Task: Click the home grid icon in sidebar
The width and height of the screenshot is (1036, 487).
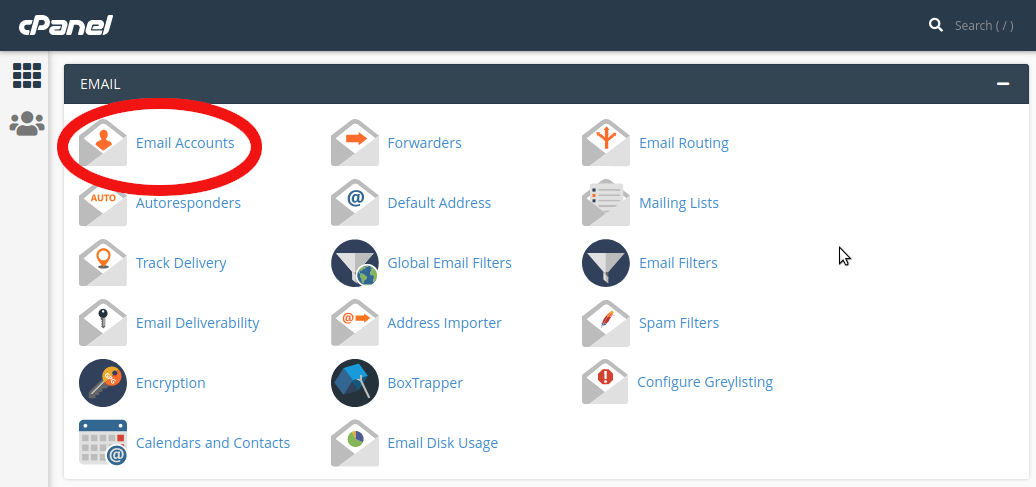Action: click(x=27, y=75)
